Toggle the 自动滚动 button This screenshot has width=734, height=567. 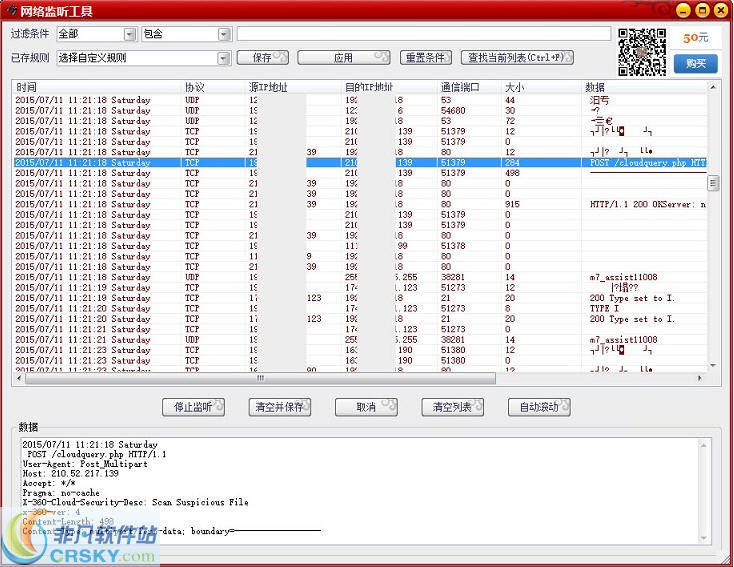(x=539, y=407)
